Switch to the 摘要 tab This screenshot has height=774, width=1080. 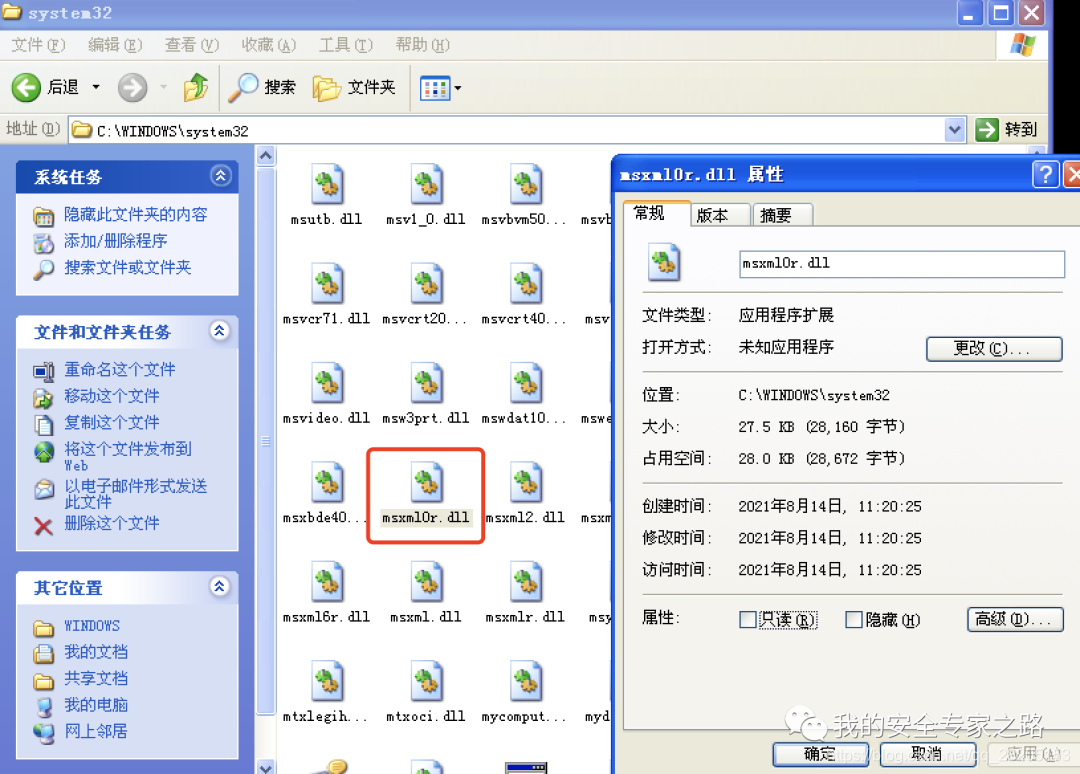(782, 215)
